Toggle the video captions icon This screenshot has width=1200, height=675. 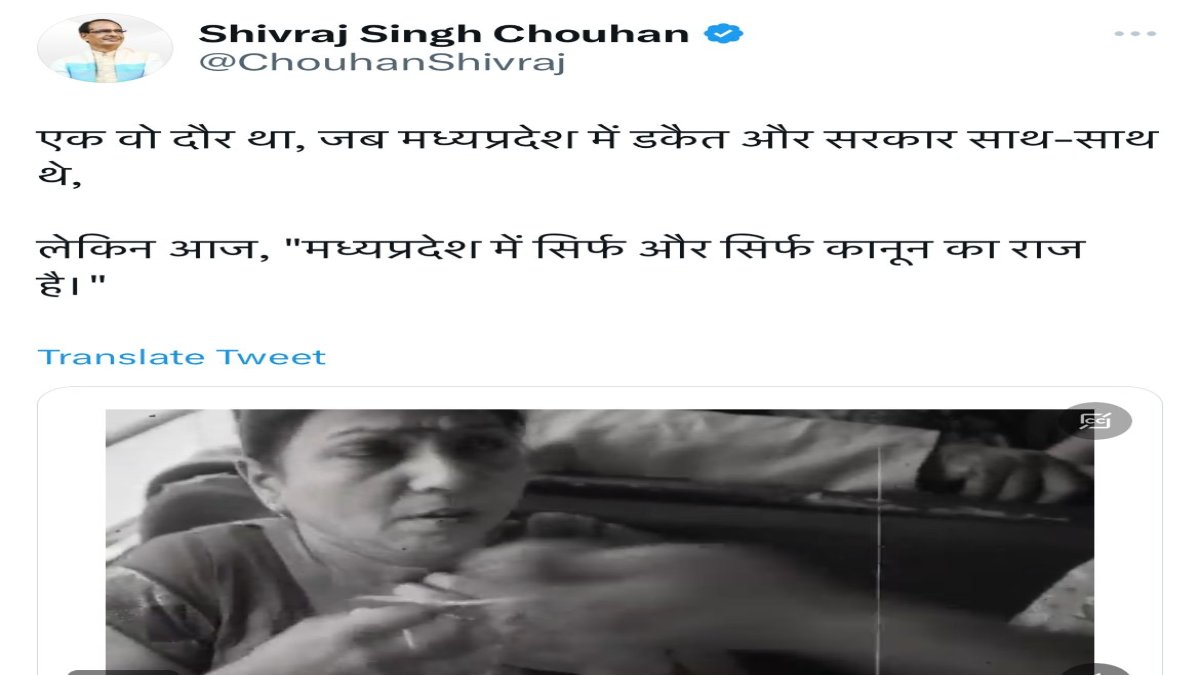[x=1095, y=421]
